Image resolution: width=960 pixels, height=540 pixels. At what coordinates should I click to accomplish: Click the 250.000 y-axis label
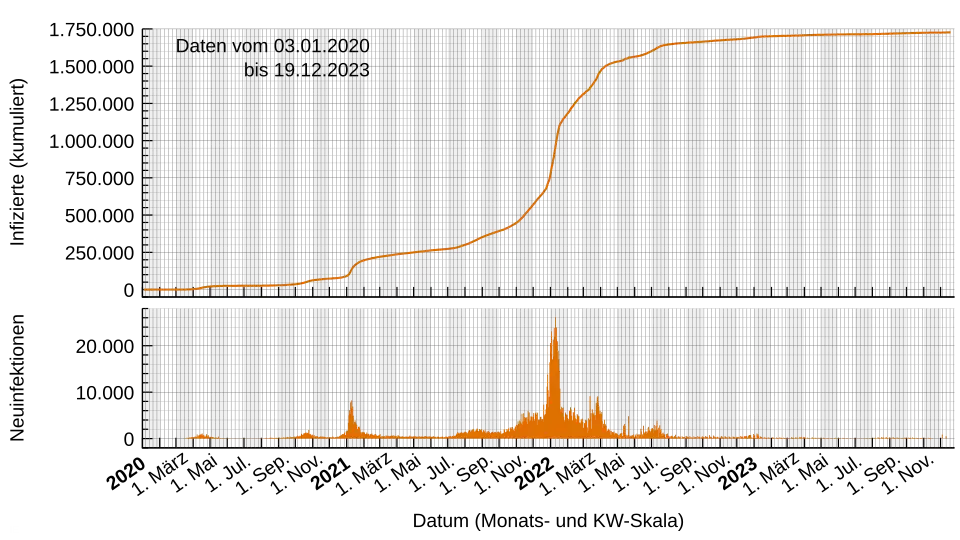coord(99,253)
